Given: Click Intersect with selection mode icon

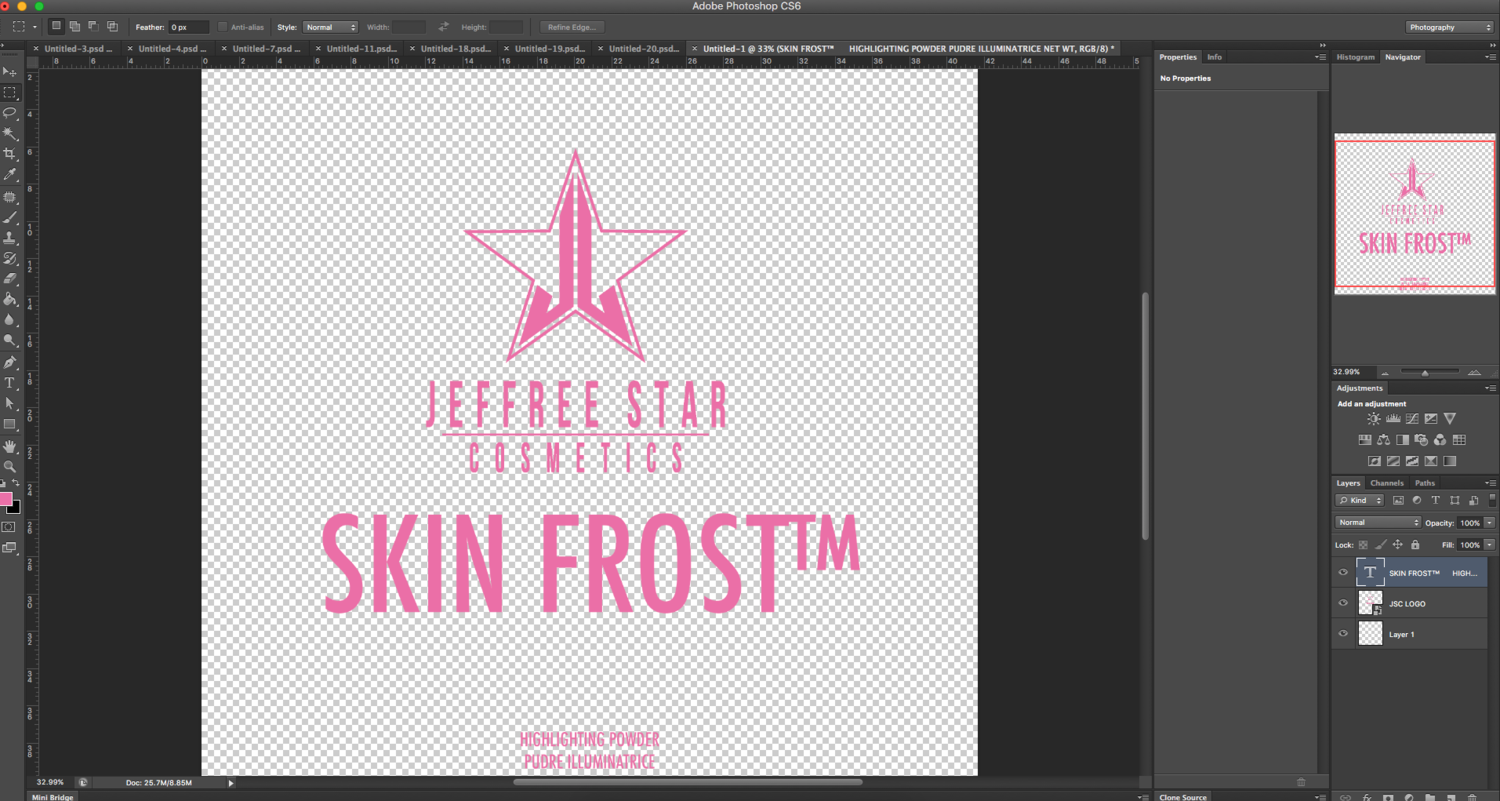Looking at the screenshot, I should pyautogui.click(x=112, y=26).
